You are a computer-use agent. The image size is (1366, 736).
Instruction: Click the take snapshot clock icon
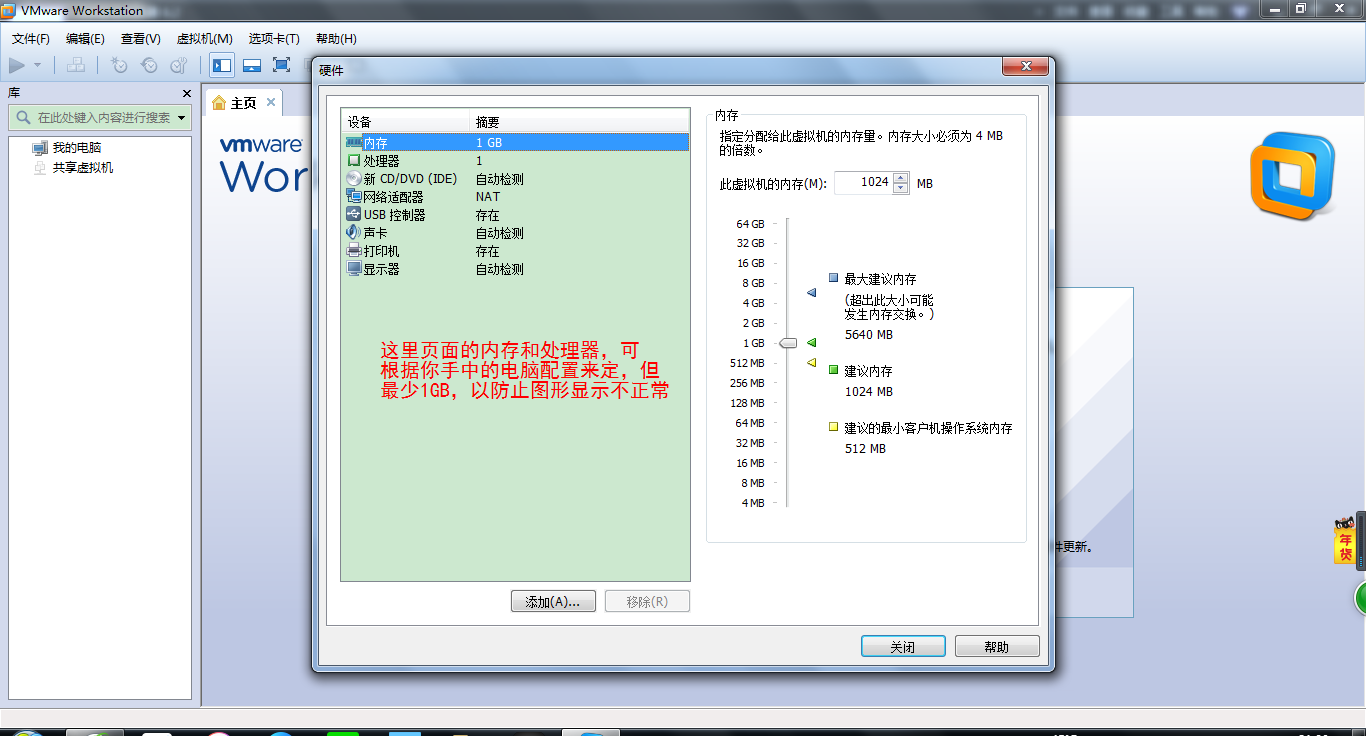pos(119,66)
